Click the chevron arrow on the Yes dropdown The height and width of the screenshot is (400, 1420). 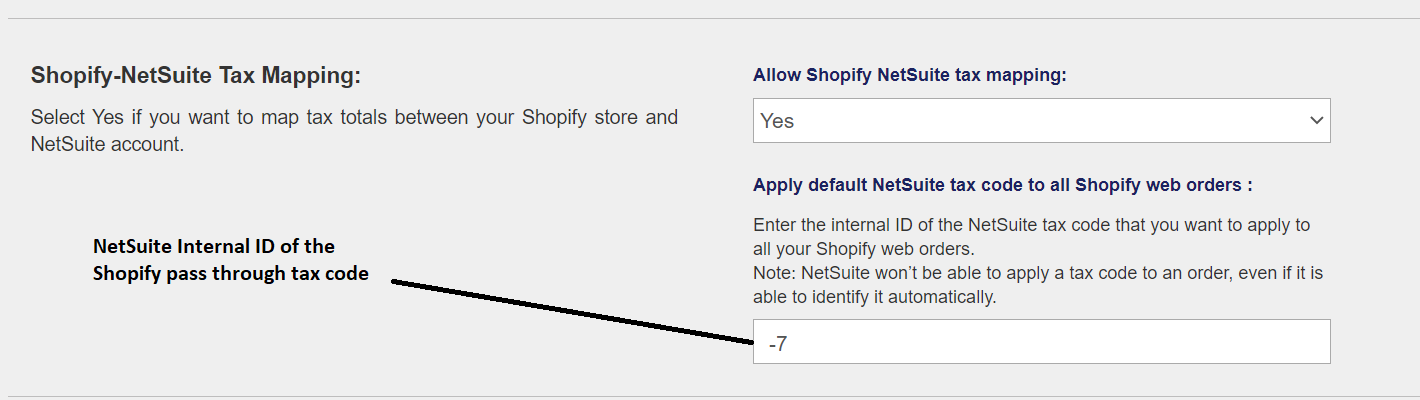(1315, 120)
